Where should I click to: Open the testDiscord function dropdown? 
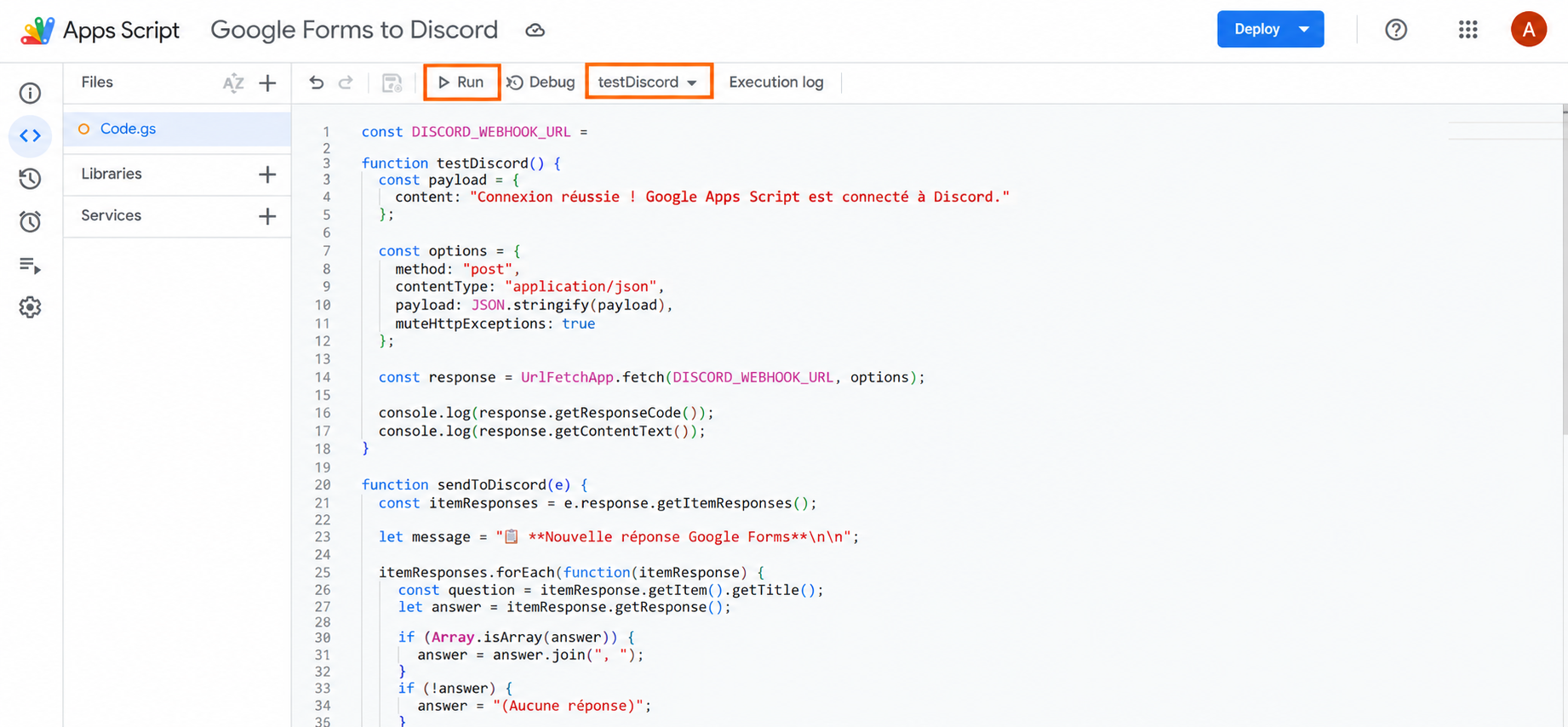[x=649, y=83]
